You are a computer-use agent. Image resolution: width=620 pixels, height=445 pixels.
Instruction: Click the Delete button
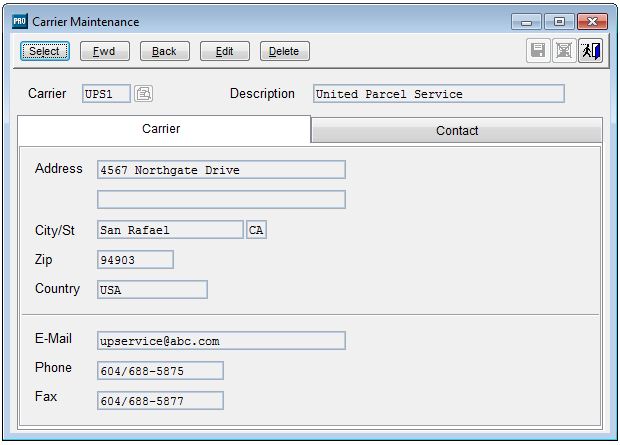coord(285,51)
